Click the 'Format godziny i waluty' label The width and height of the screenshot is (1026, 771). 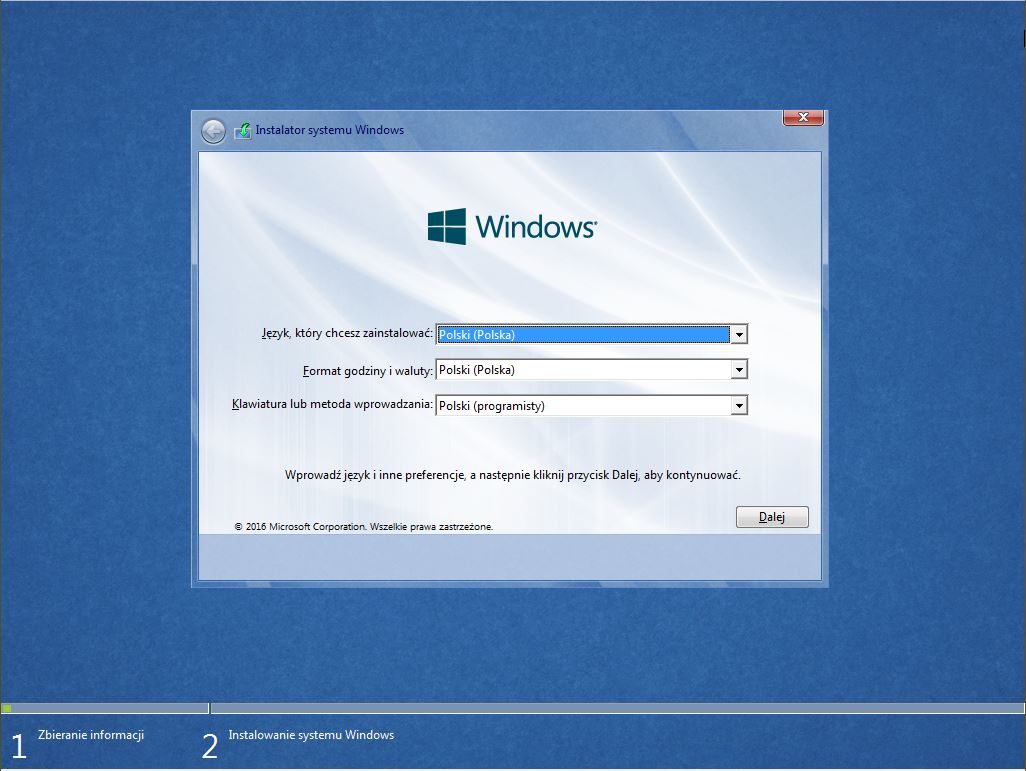pyautogui.click(x=367, y=370)
